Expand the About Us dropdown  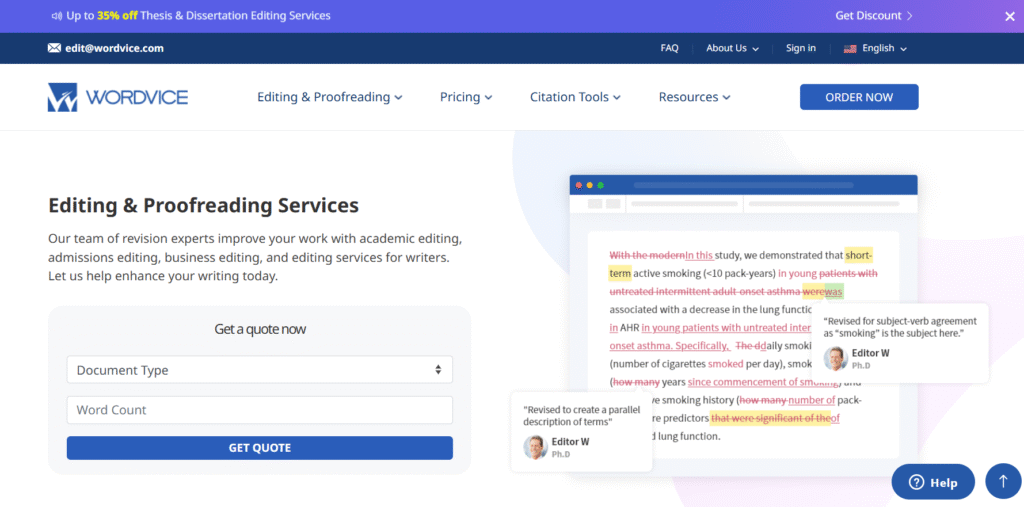[x=732, y=48]
